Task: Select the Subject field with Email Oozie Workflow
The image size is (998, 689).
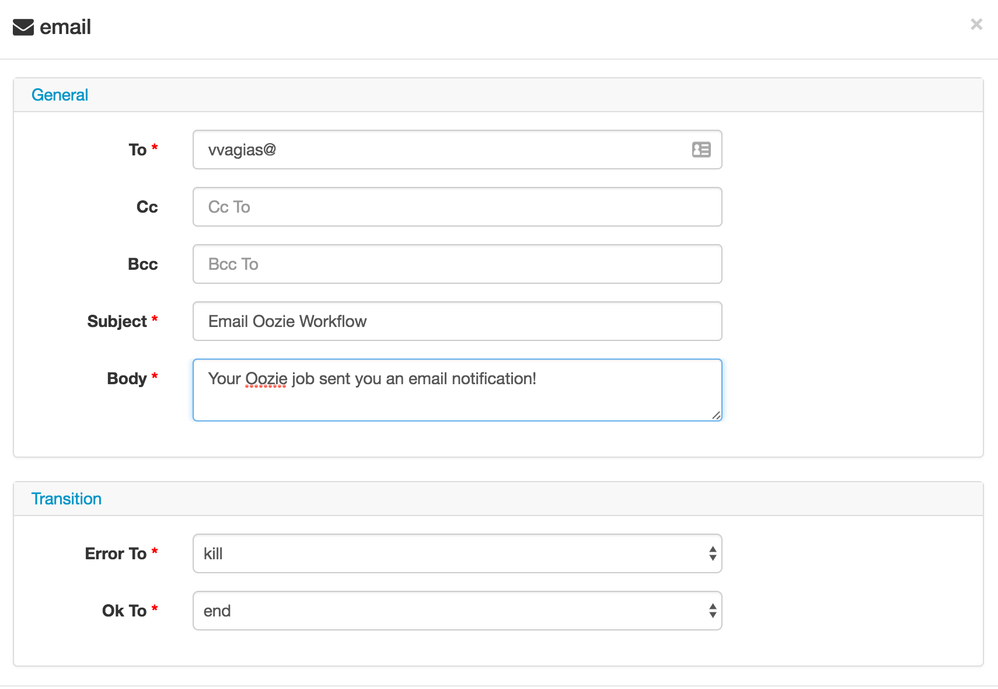Action: 457,321
